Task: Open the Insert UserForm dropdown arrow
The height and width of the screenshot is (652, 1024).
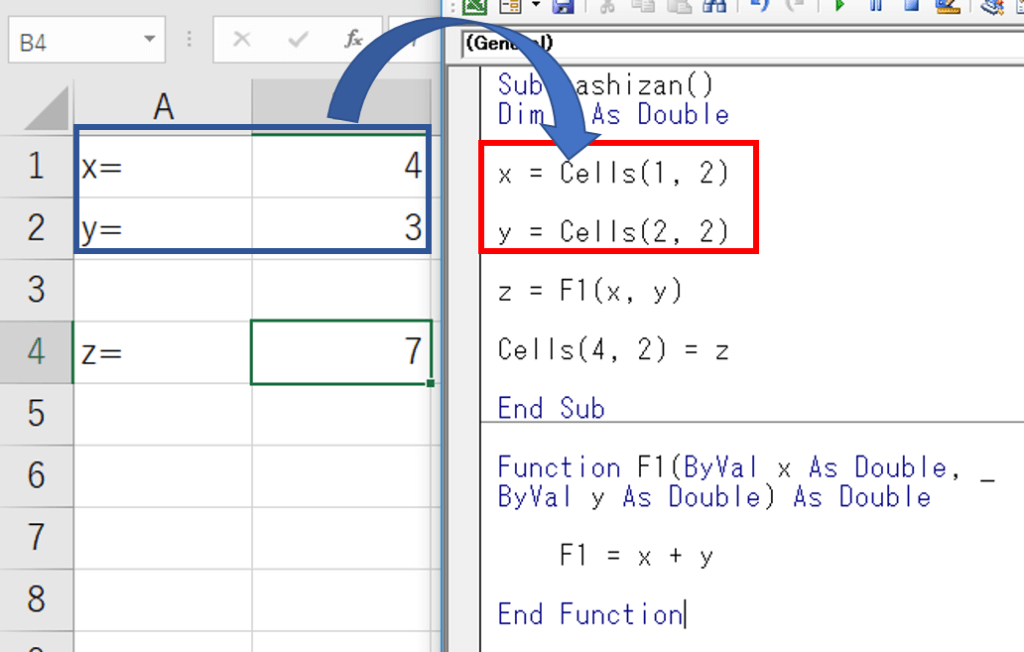Action: 535,6
